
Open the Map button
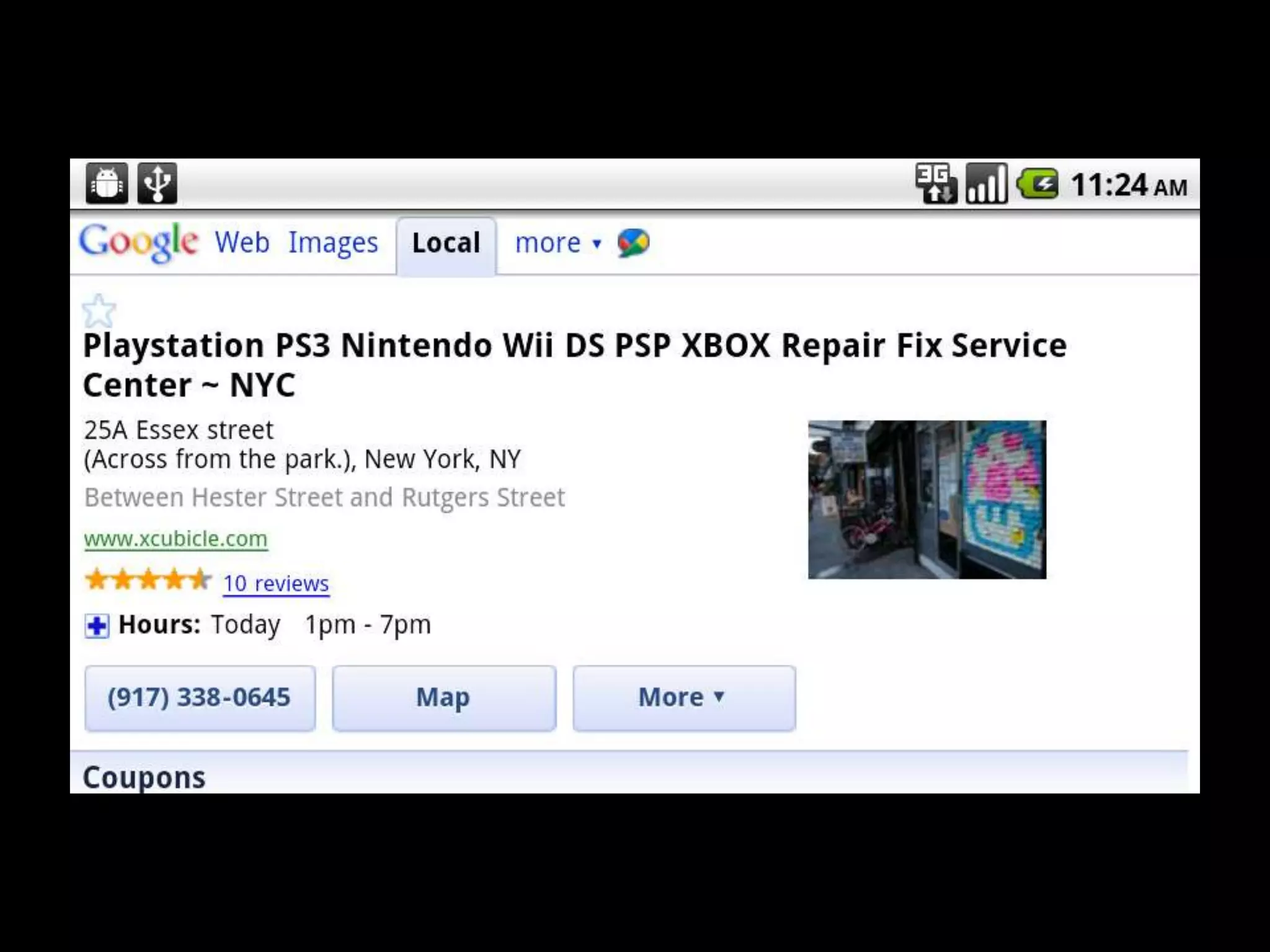pos(444,698)
